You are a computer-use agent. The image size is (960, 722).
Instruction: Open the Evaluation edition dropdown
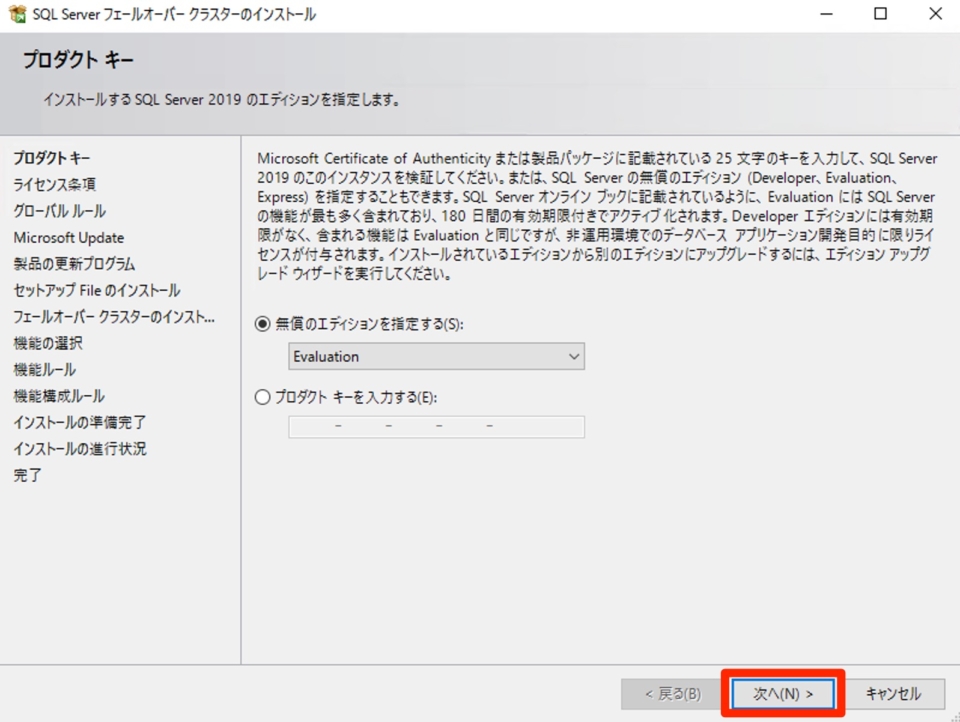point(437,356)
